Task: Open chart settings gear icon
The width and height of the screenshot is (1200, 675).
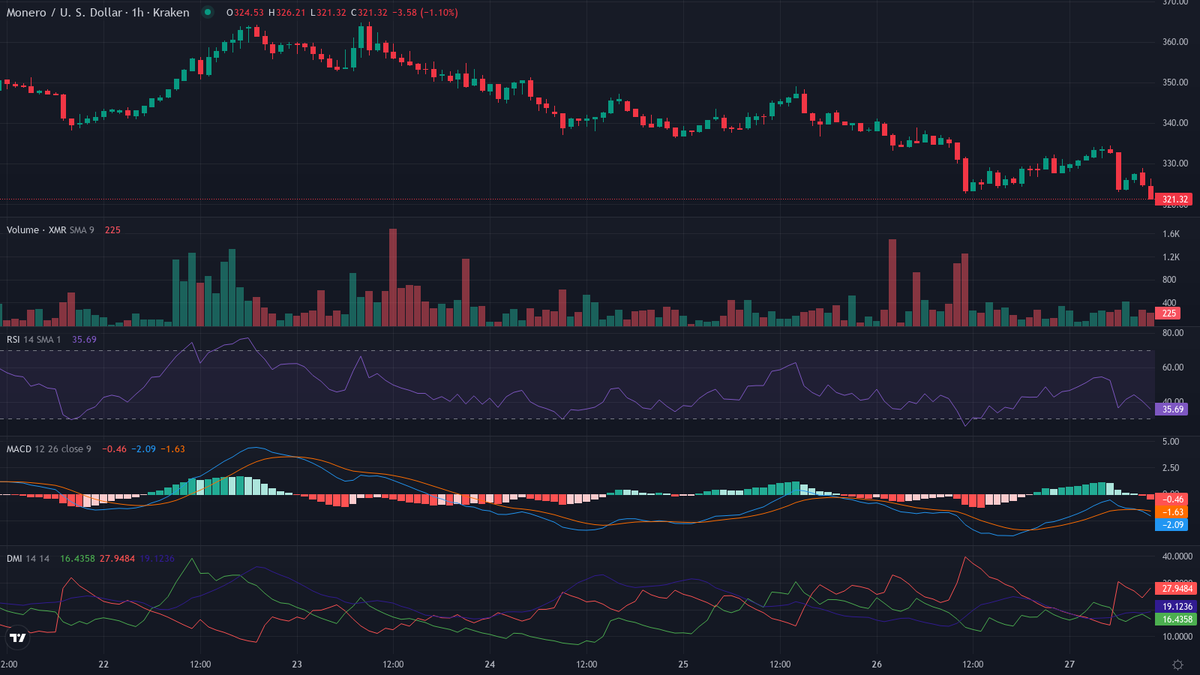Action: pyautogui.click(x=1177, y=664)
